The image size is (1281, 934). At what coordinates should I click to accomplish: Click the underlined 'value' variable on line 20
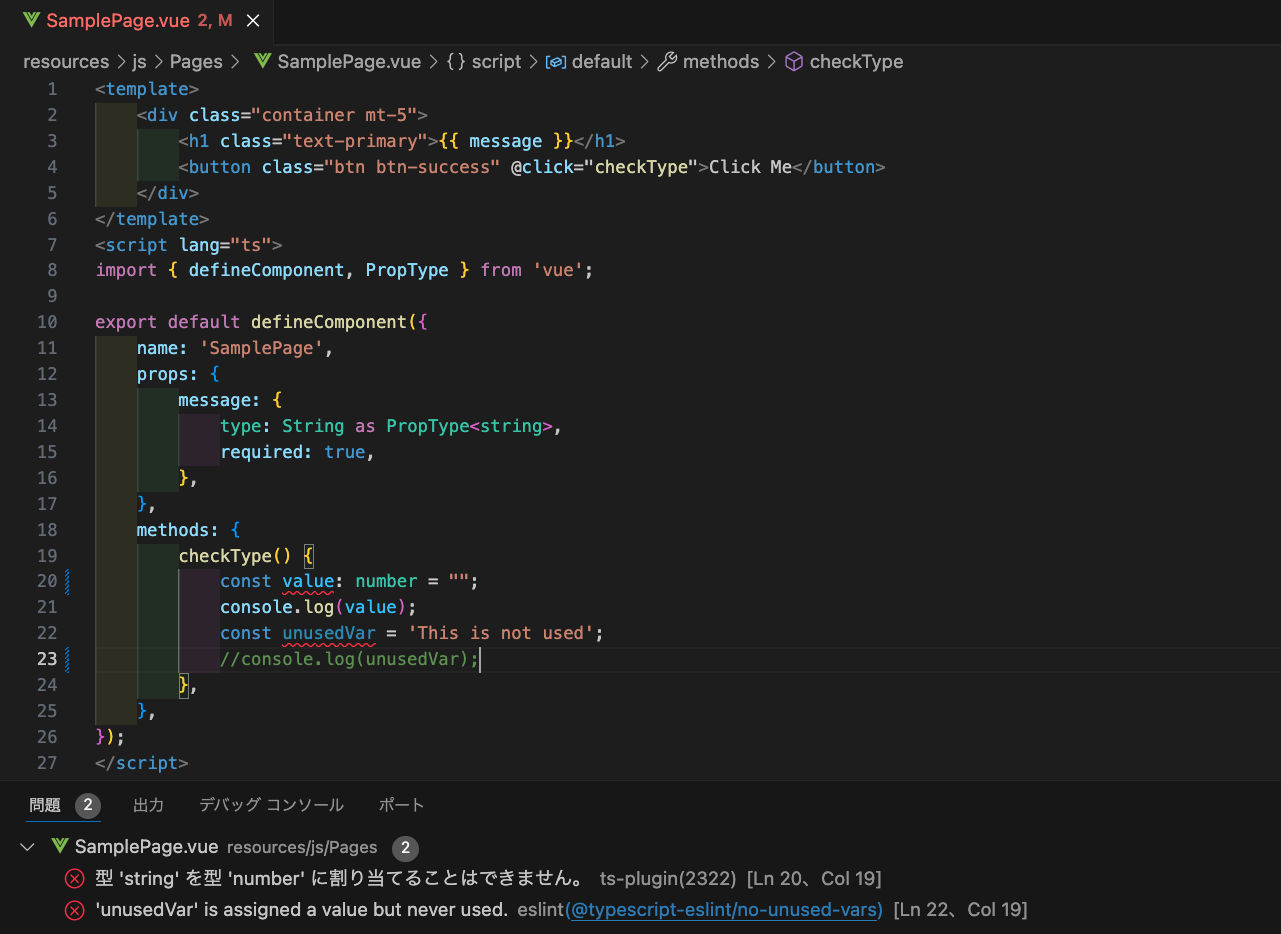[308, 581]
